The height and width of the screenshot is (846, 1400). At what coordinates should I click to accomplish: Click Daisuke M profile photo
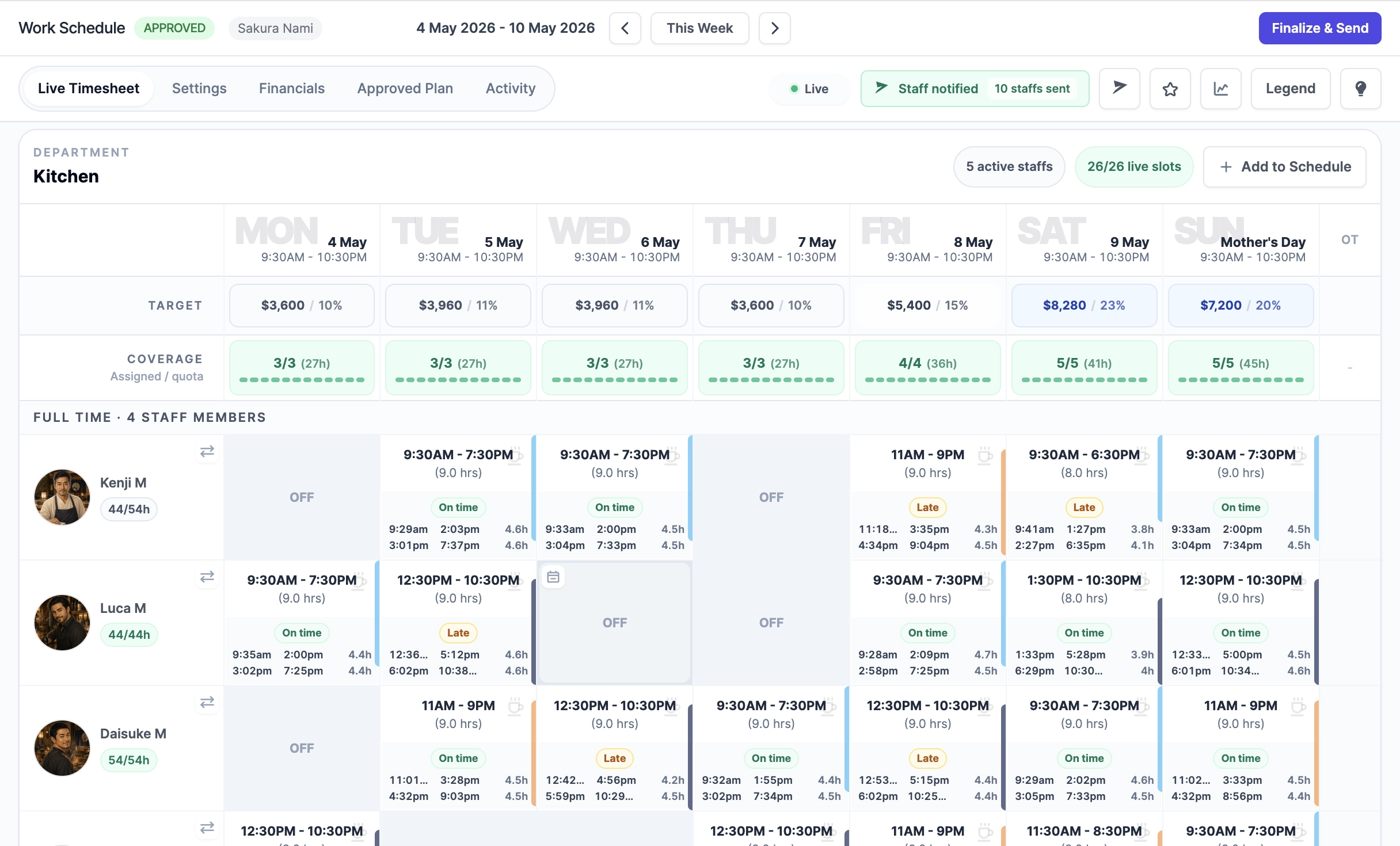(x=62, y=748)
